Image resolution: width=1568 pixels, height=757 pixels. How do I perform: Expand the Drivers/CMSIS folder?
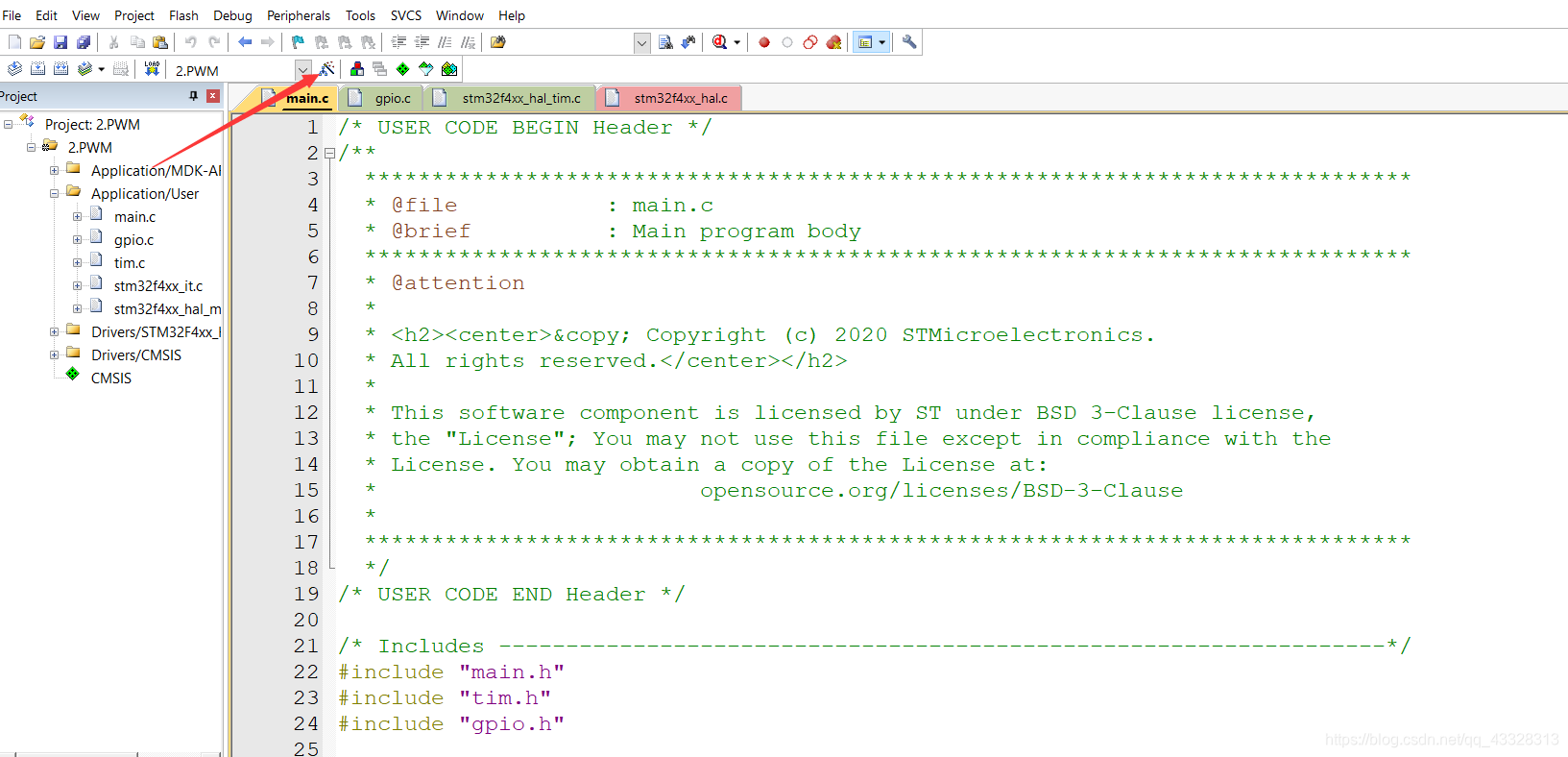click(x=54, y=355)
